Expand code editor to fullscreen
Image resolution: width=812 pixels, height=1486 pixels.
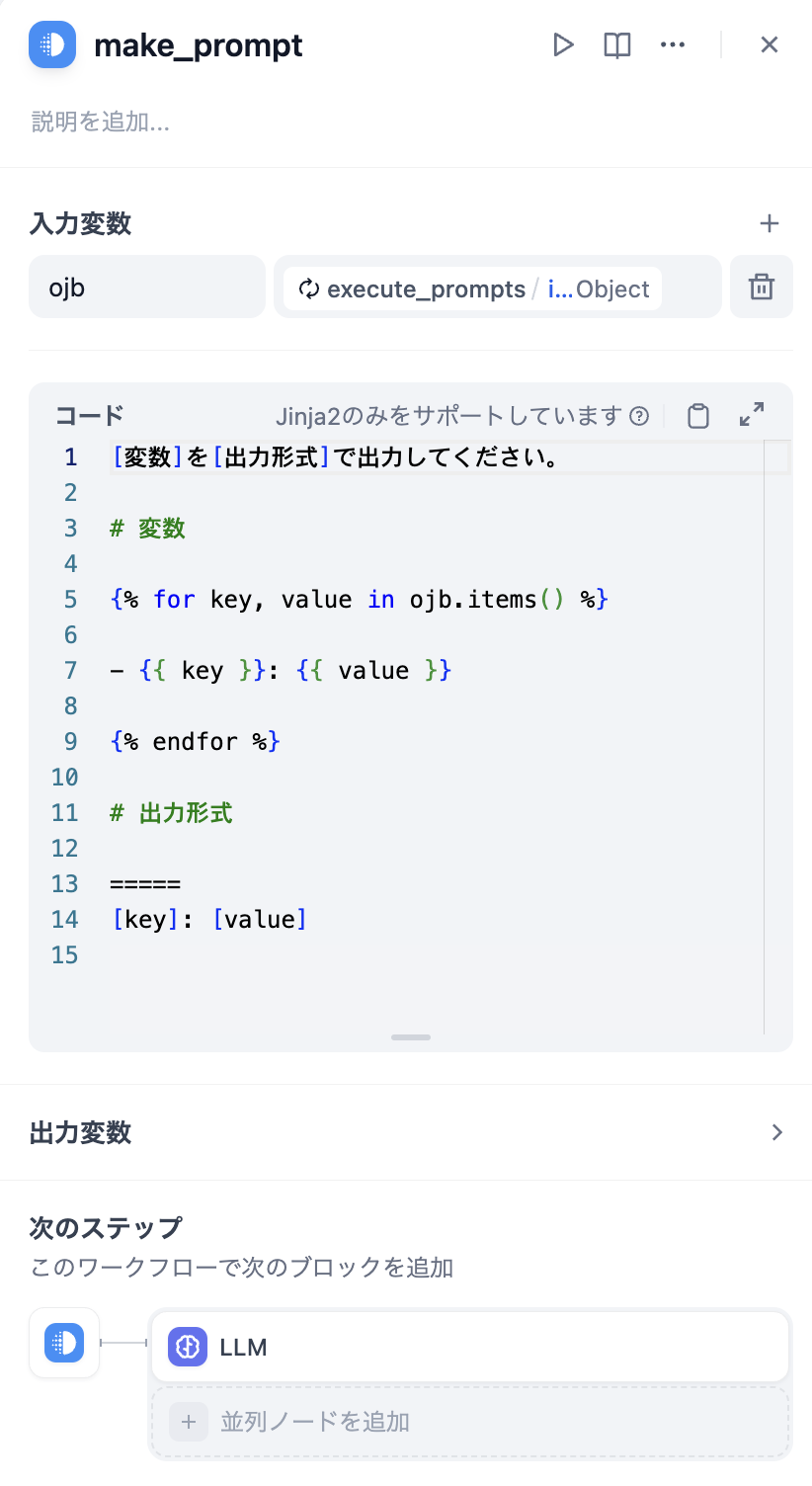tap(752, 415)
